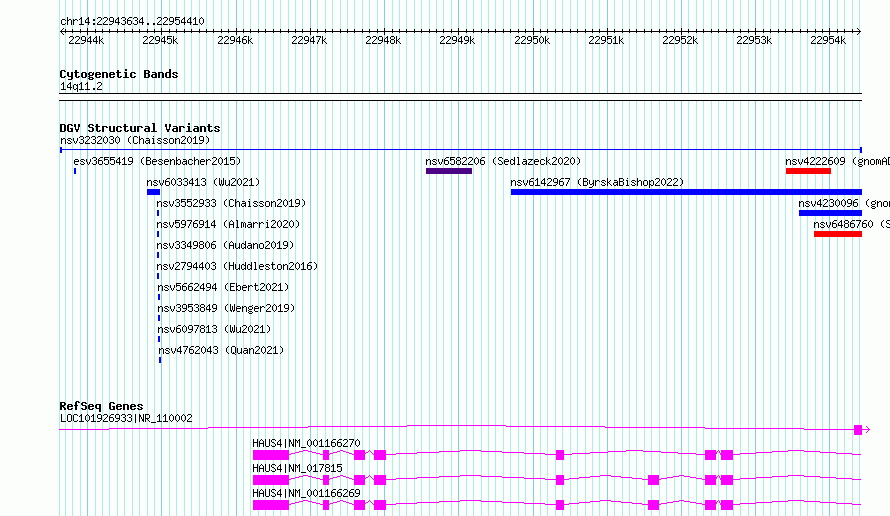Open the DGV Structural Variants track title
This screenshot has width=890, height=516.
tap(140, 128)
